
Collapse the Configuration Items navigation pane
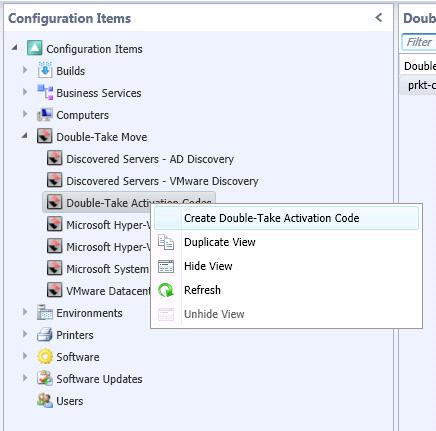point(378,17)
